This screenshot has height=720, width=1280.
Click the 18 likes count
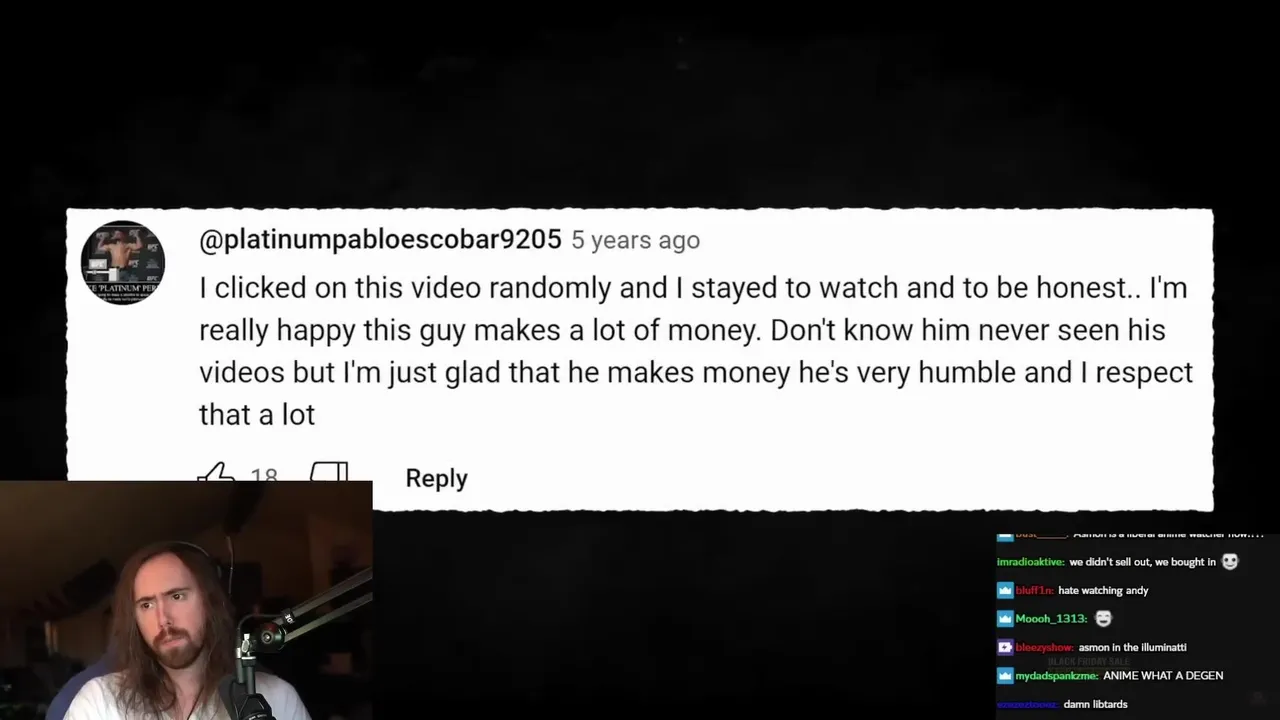pyautogui.click(x=264, y=477)
